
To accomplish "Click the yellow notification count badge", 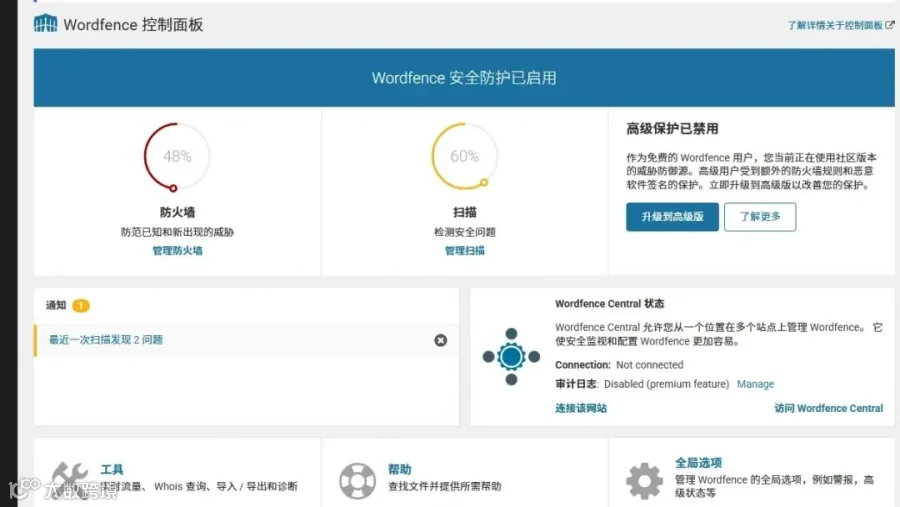I will [81, 305].
